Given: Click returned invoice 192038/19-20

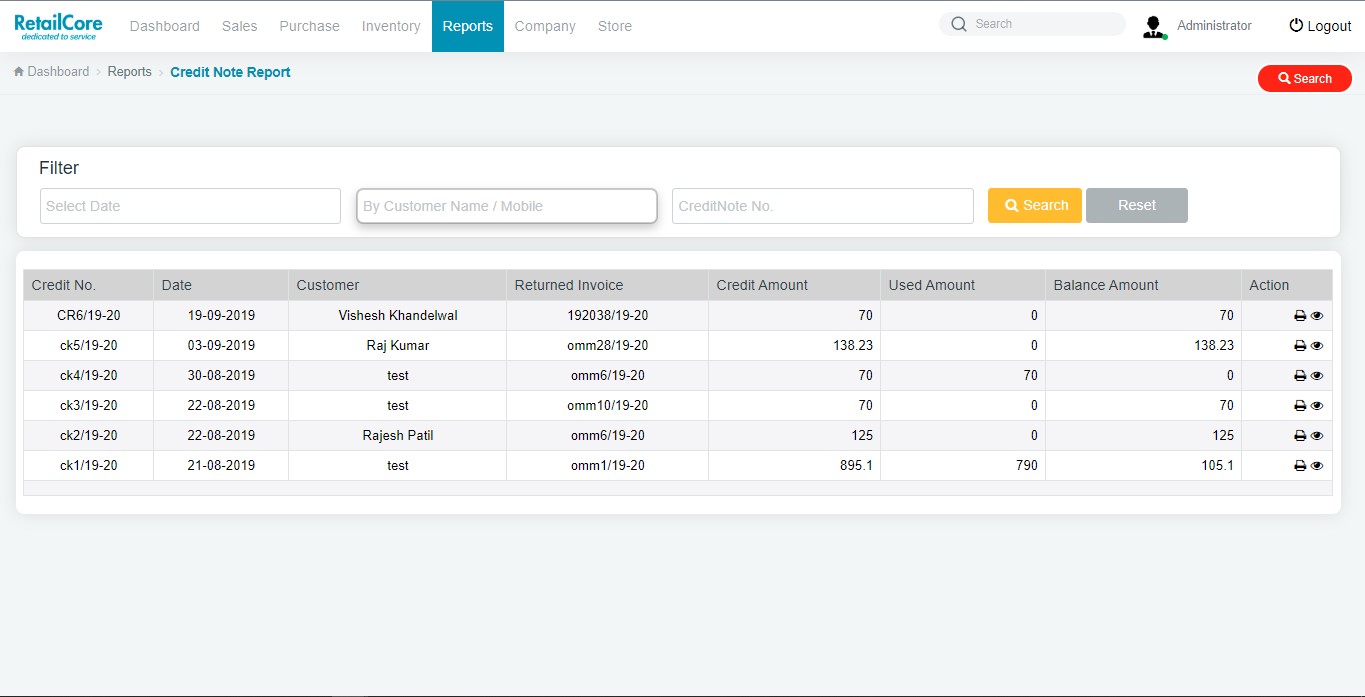Looking at the screenshot, I should coord(608,316).
